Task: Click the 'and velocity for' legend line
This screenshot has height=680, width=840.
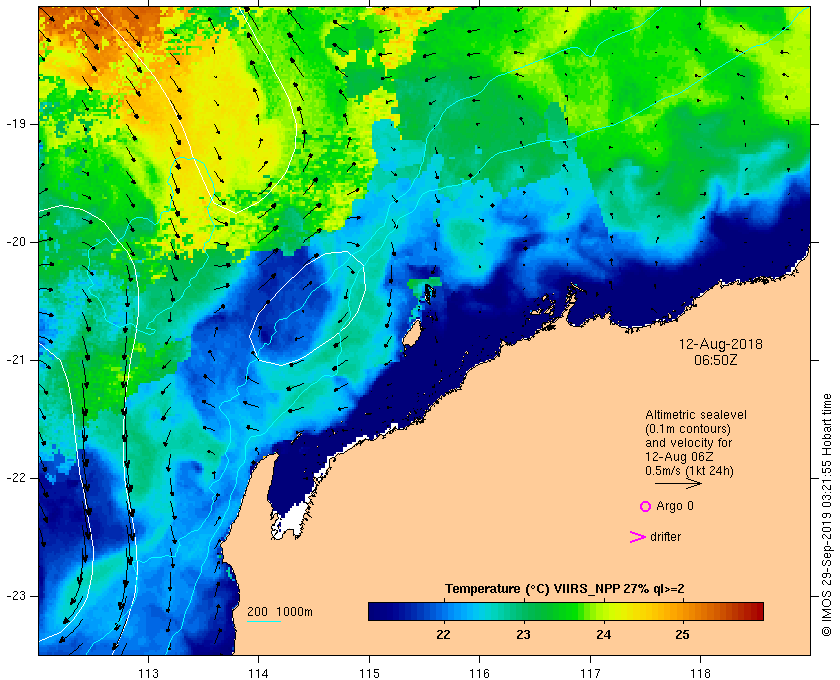Action: tap(688, 443)
